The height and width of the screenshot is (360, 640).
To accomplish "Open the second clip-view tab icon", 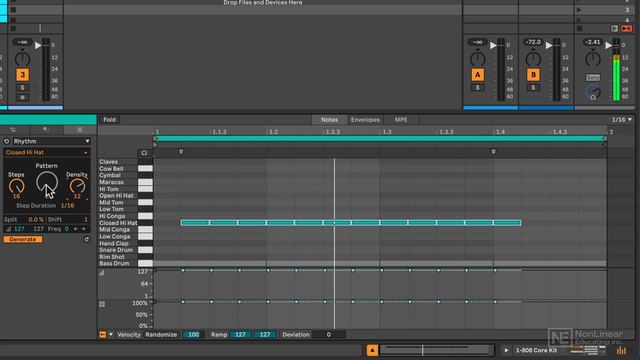I will 46,129.
